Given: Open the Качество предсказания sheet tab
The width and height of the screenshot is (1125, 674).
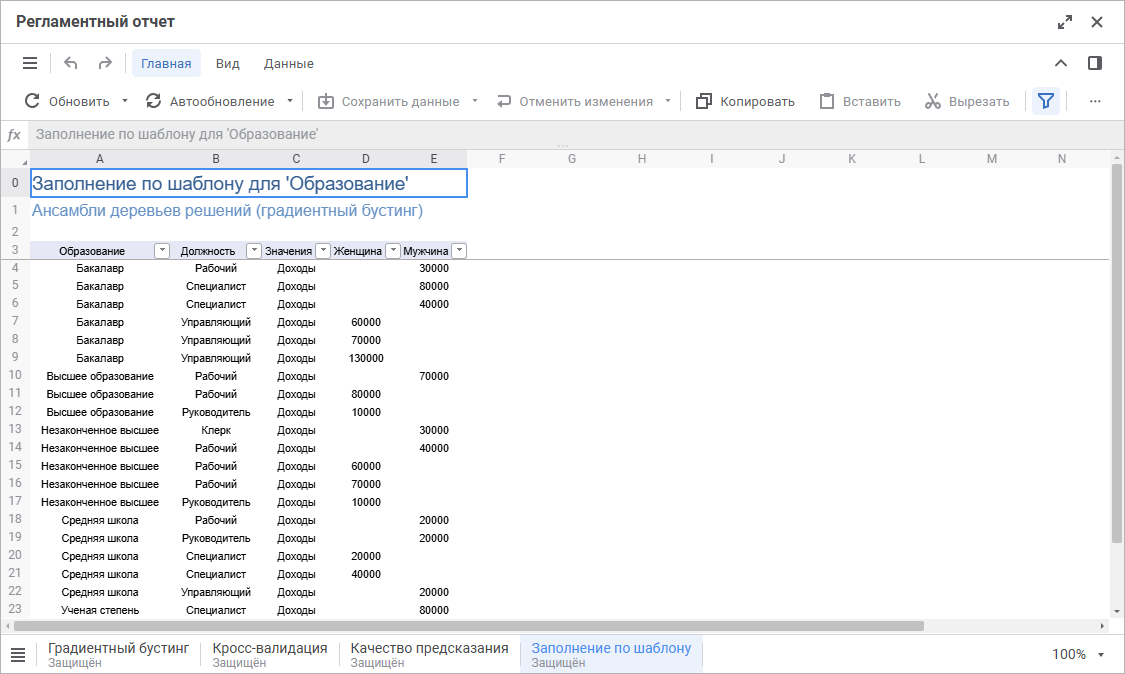Looking at the screenshot, I should click(x=429, y=654).
